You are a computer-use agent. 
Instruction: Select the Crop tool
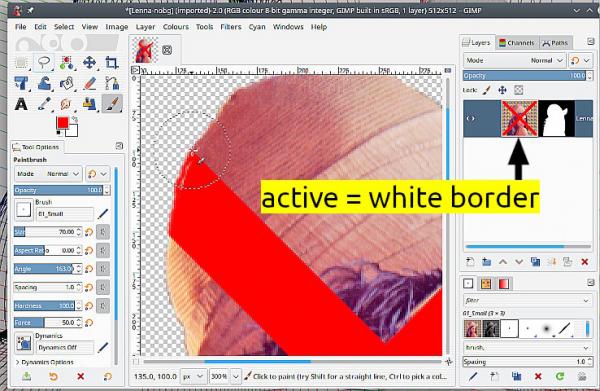tap(112, 62)
